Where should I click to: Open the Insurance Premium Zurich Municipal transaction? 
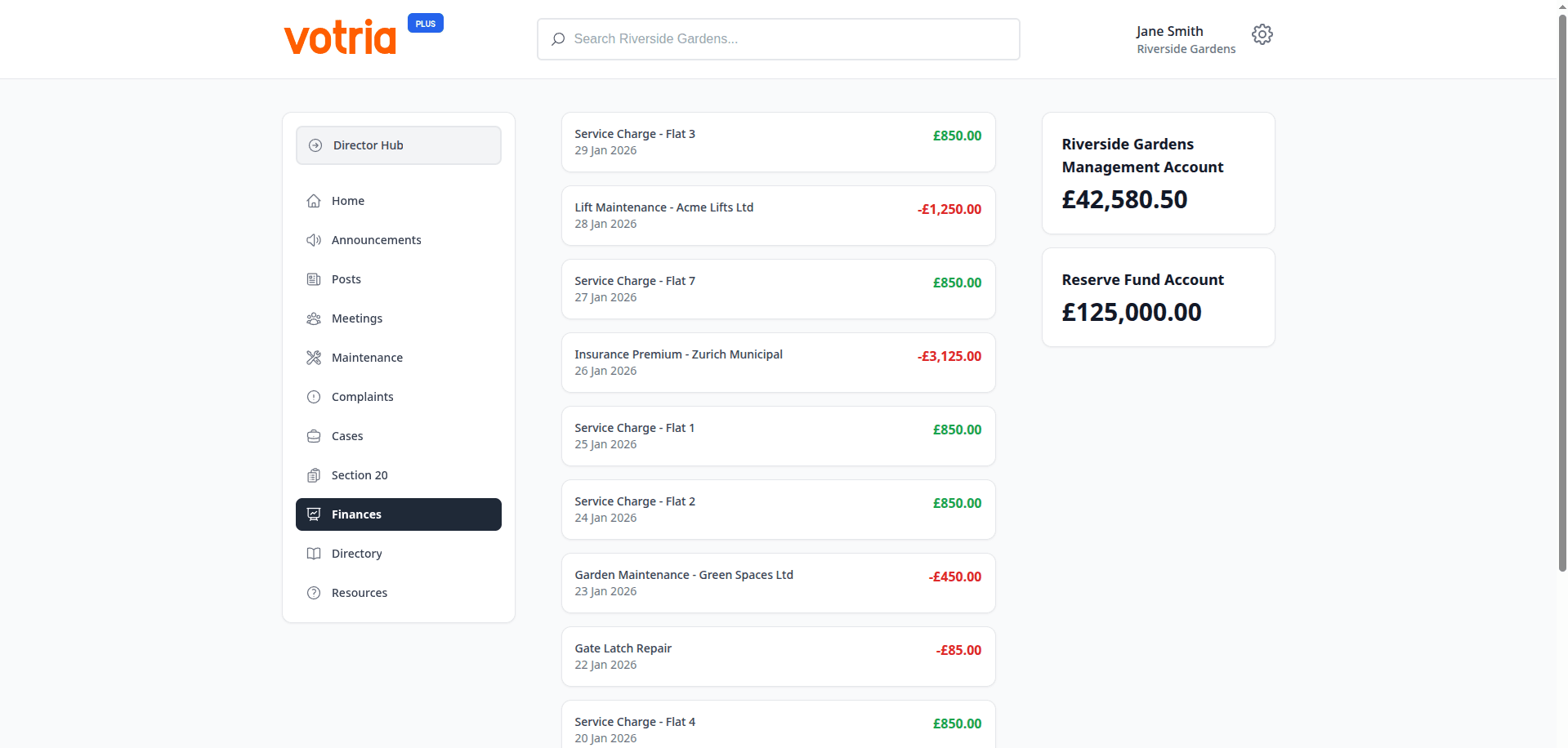pyautogui.click(x=777, y=362)
